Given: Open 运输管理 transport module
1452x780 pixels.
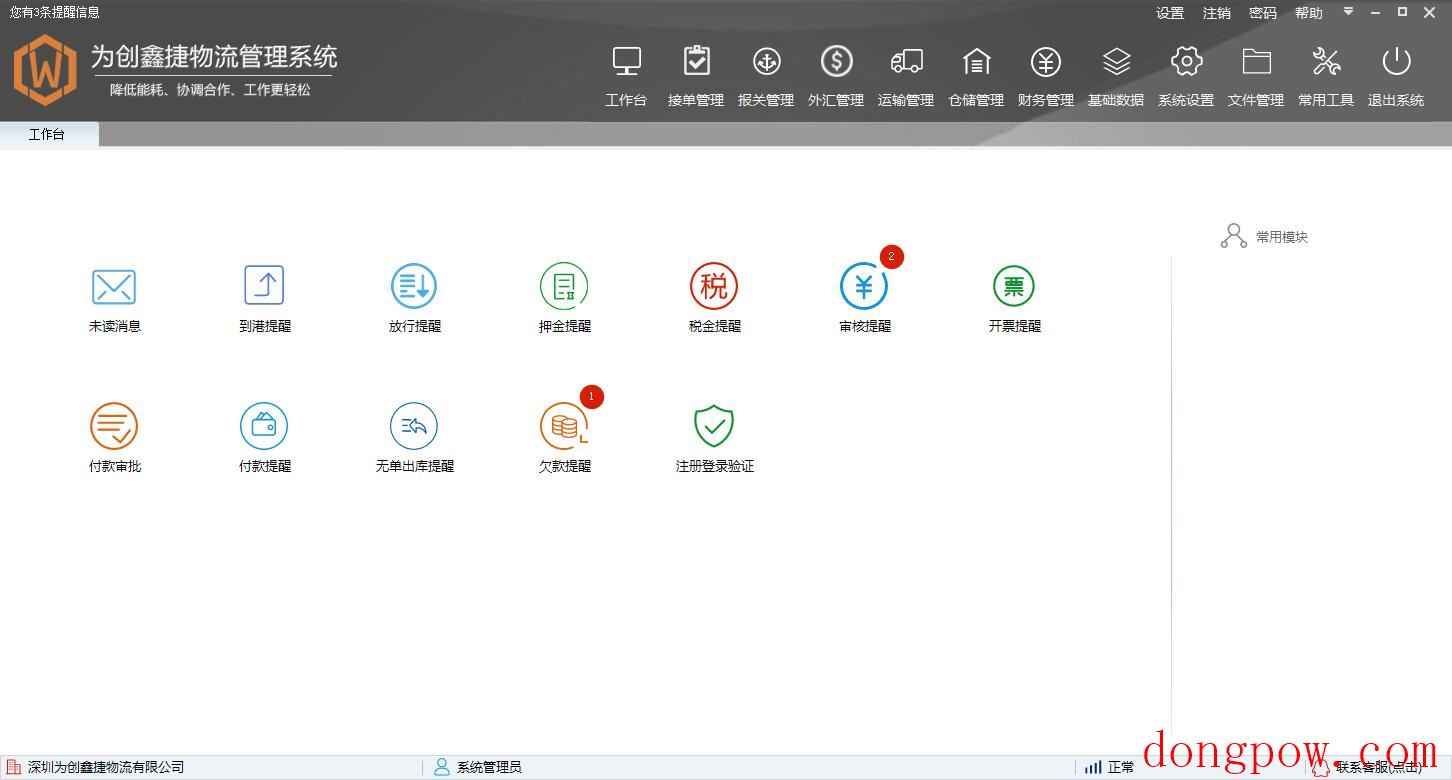Looking at the screenshot, I should [906, 75].
